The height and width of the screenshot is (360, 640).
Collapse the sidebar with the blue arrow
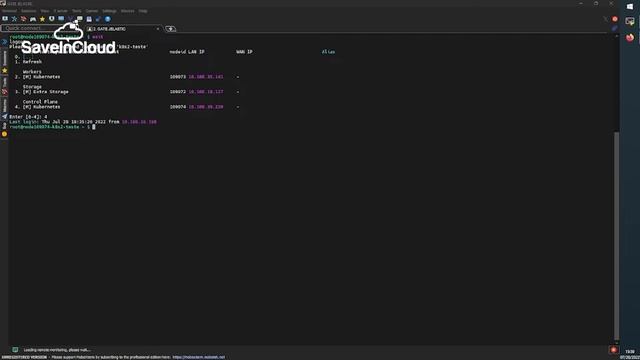pyautogui.click(x=4, y=42)
